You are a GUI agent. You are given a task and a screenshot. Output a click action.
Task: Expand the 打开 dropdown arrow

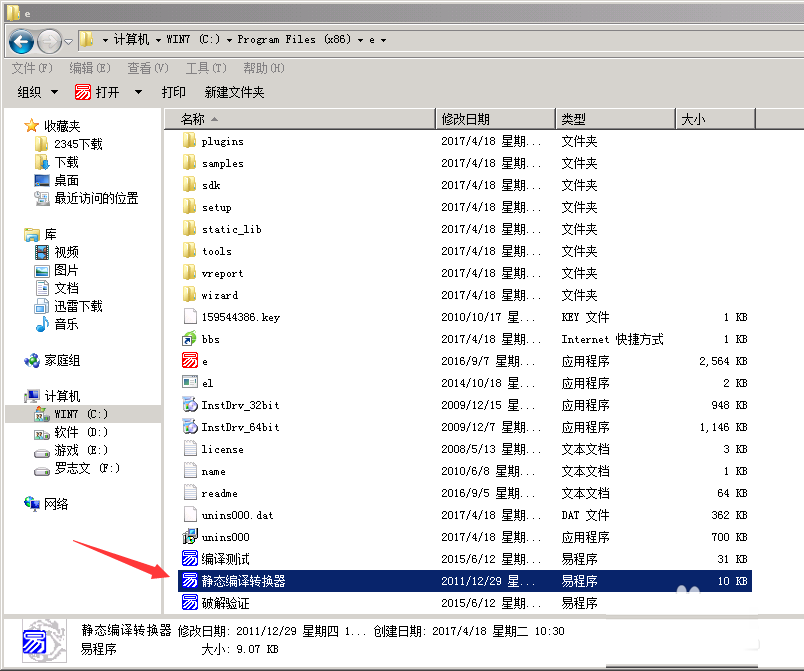[x=138, y=92]
